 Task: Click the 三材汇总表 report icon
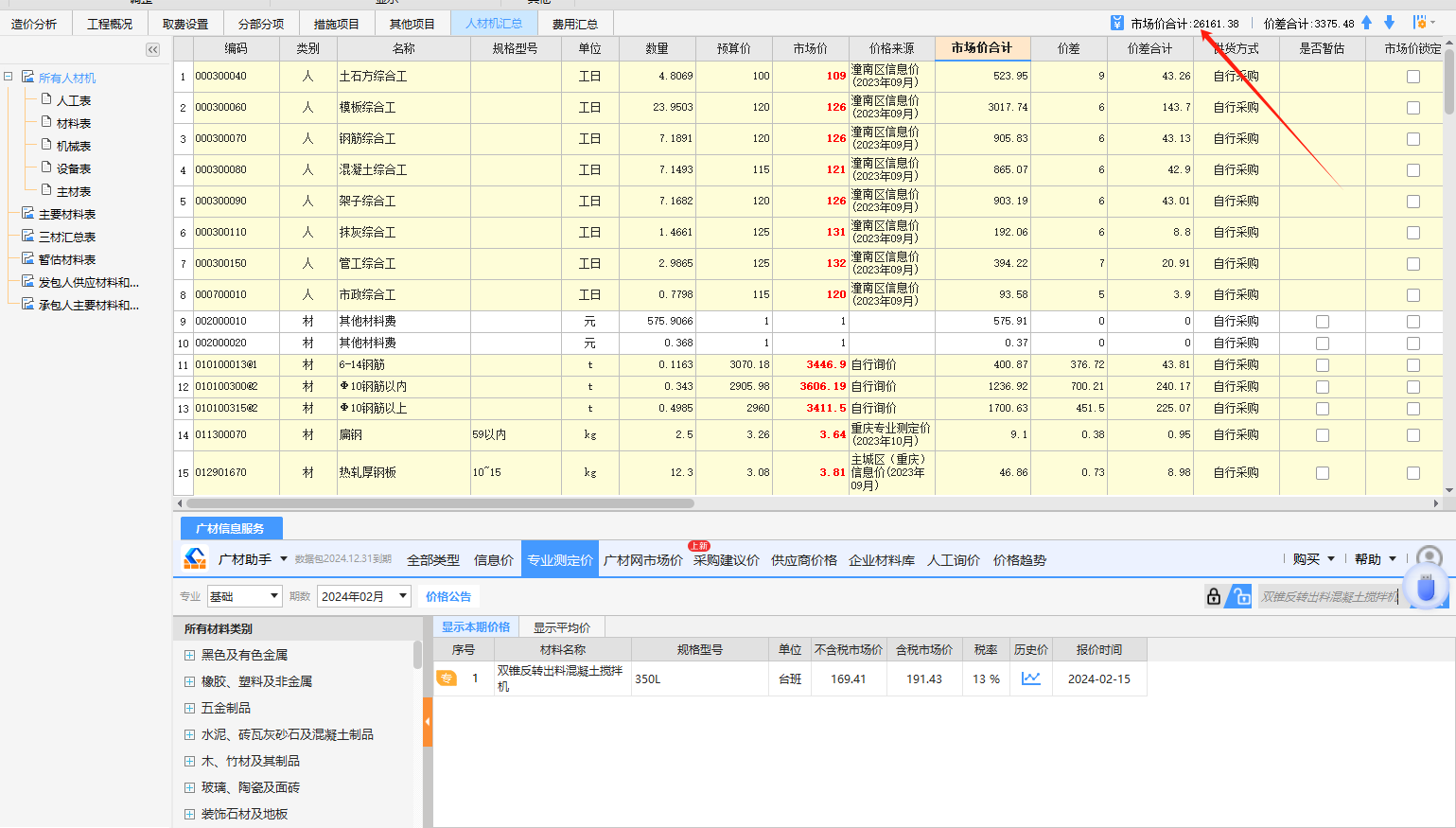pos(28,236)
